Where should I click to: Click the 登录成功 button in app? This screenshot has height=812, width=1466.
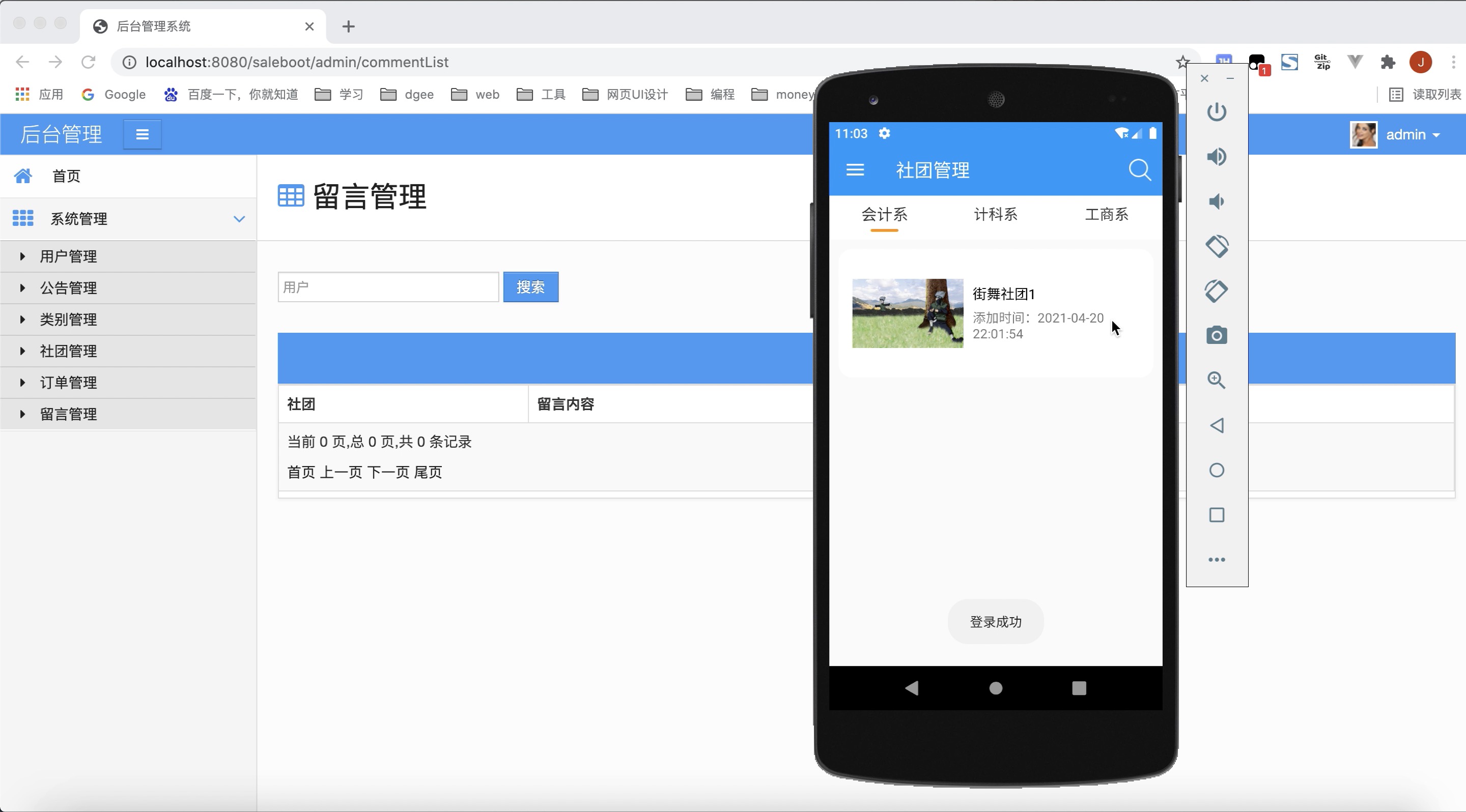pos(996,622)
